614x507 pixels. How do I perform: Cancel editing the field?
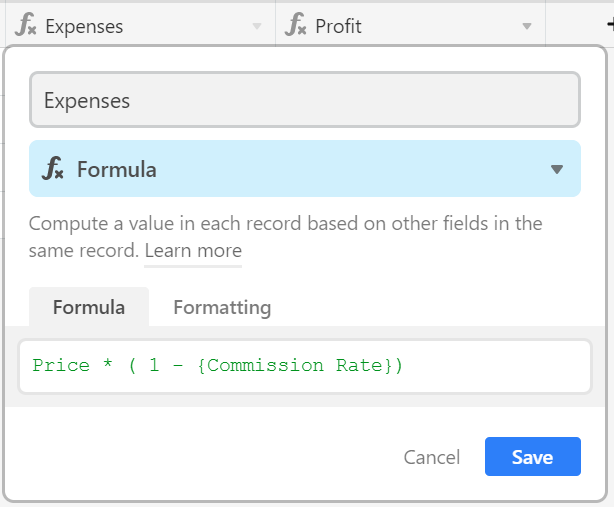(432, 457)
